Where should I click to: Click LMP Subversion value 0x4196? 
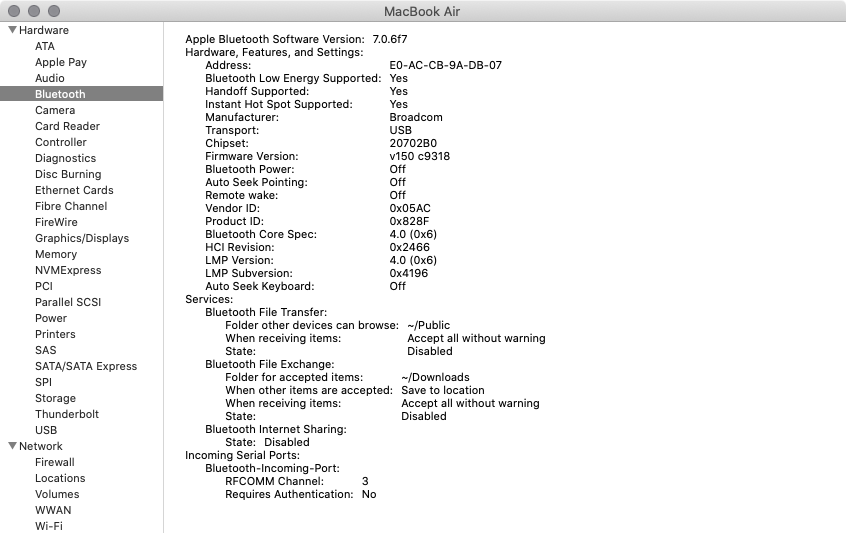click(408, 274)
